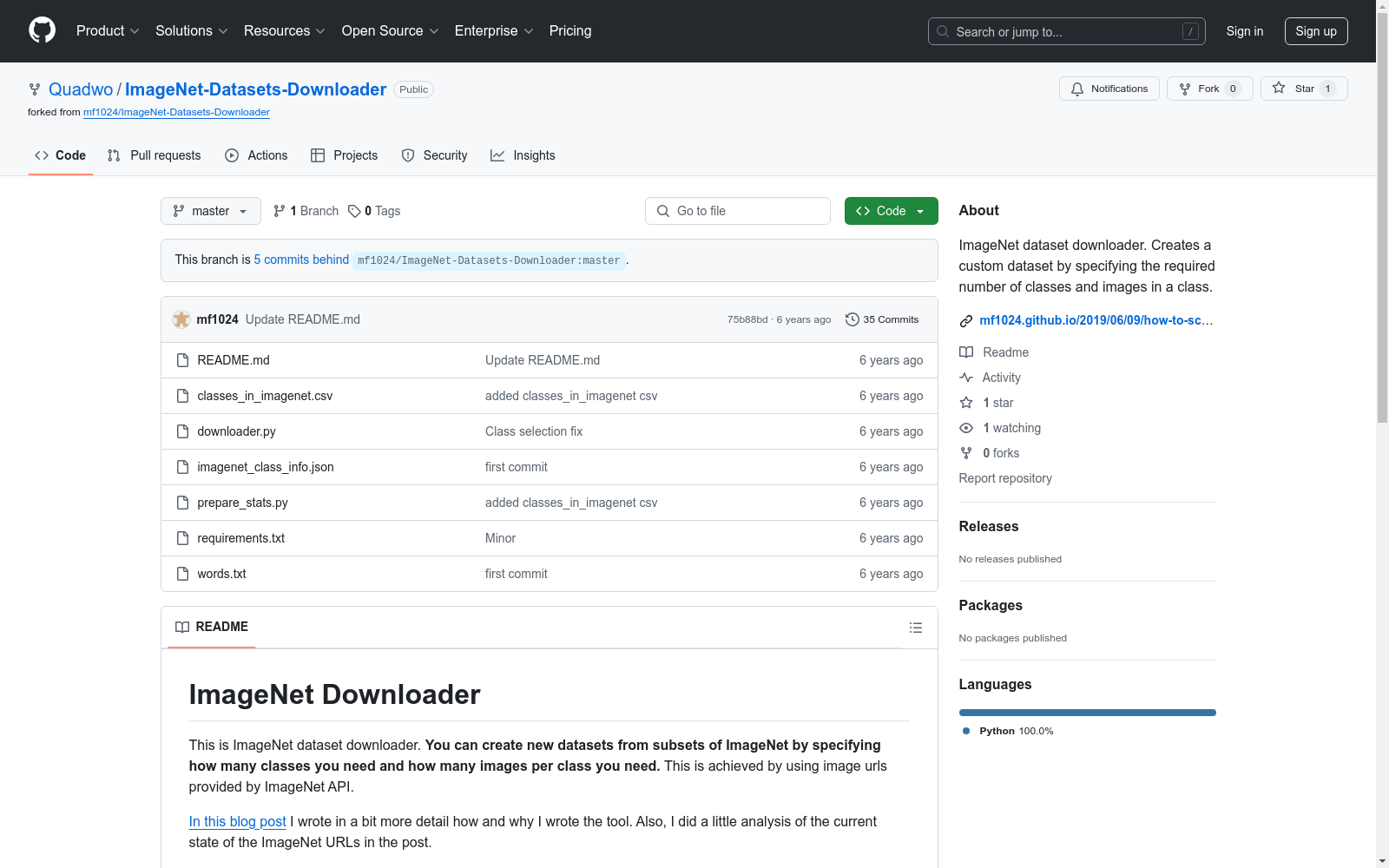
Task: Open the downloader.py file
Action: pyautogui.click(x=236, y=431)
